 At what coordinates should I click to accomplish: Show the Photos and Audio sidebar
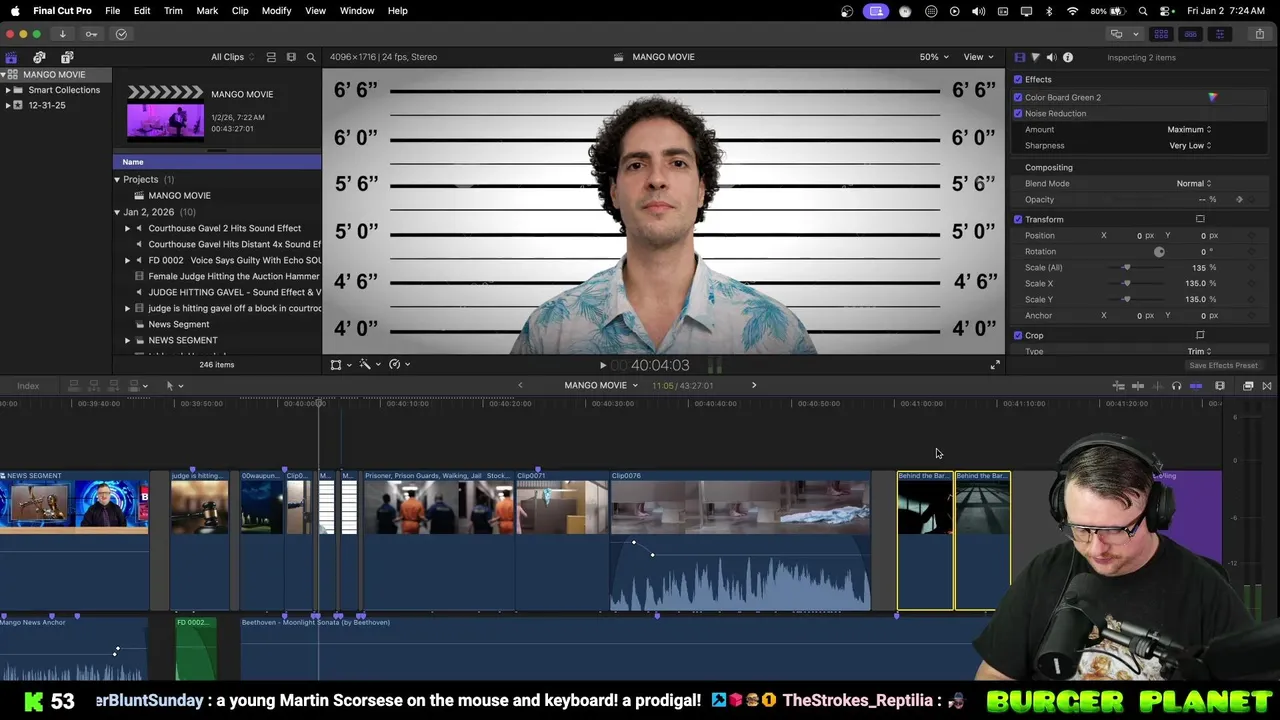pos(39,57)
